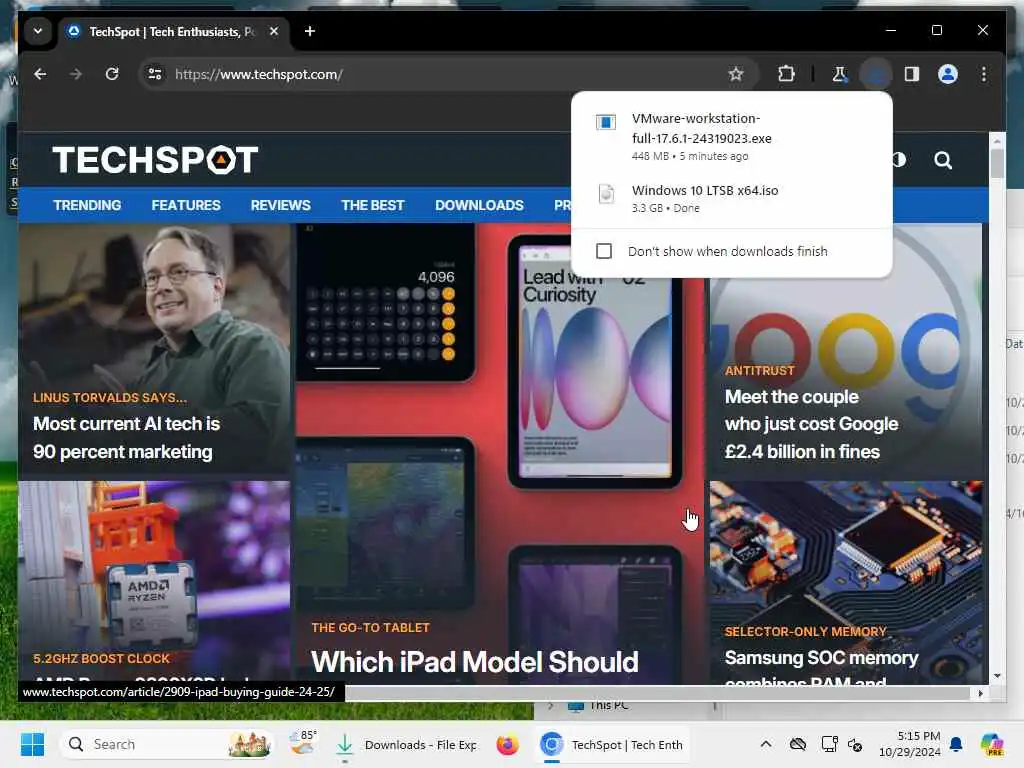Image resolution: width=1024 pixels, height=768 pixels.
Task: Open the profile avatar menu
Action: (x=948, y=74)
